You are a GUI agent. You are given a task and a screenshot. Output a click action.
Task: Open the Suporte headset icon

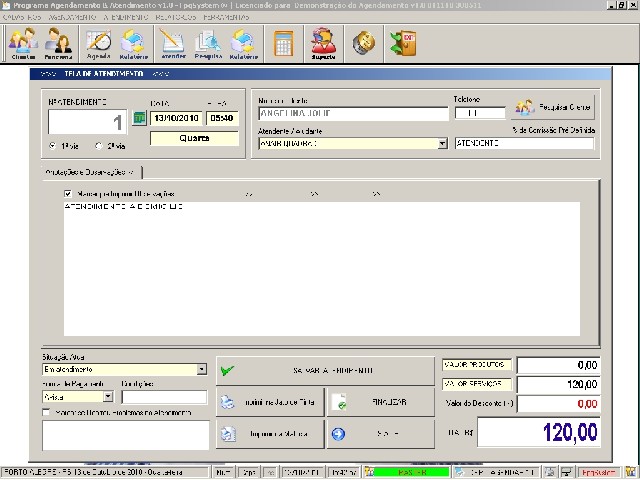[x=323, y=43]
